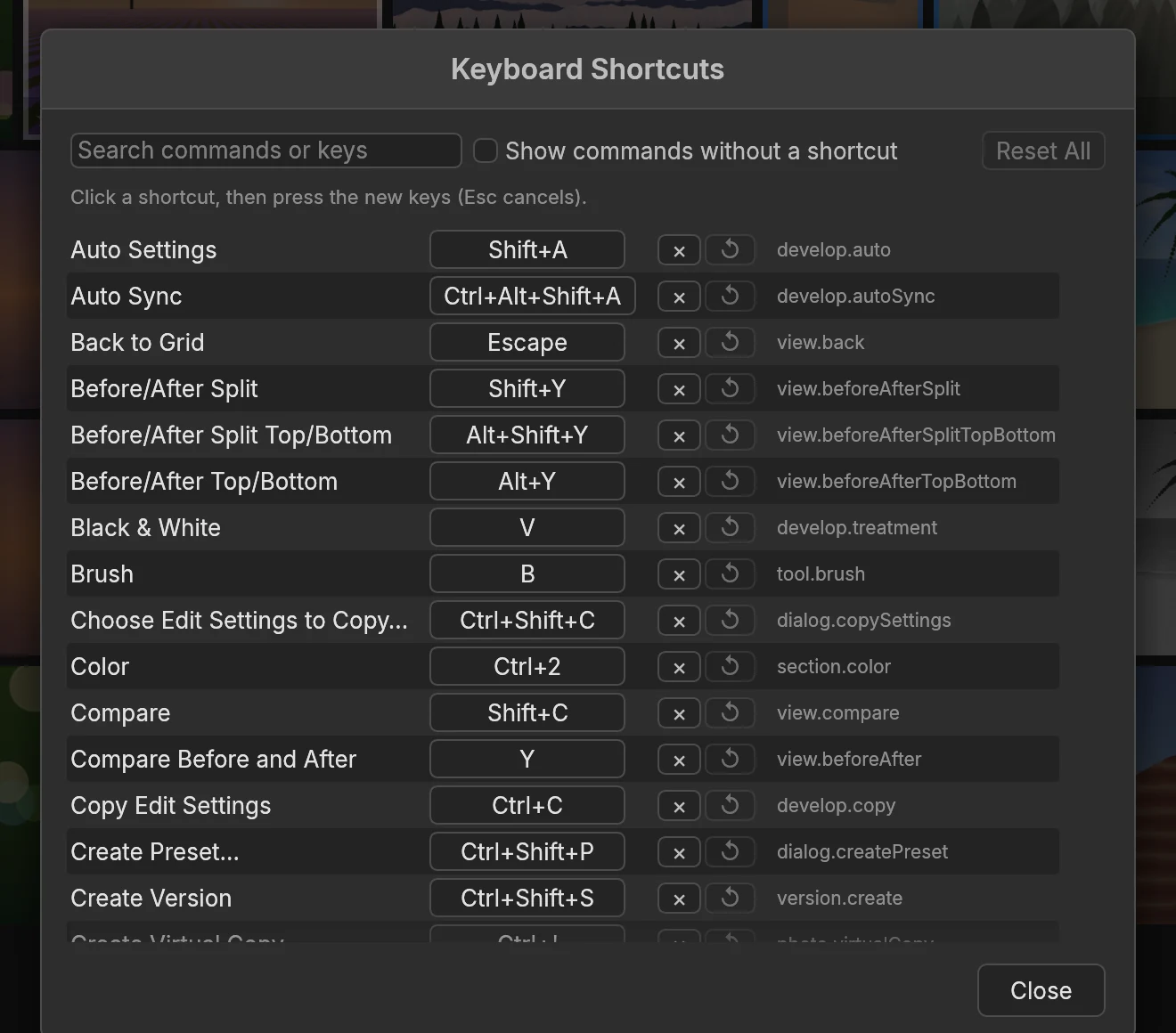
Task: Clear the Auto Settings shortcut
Action: pos(679,250)
